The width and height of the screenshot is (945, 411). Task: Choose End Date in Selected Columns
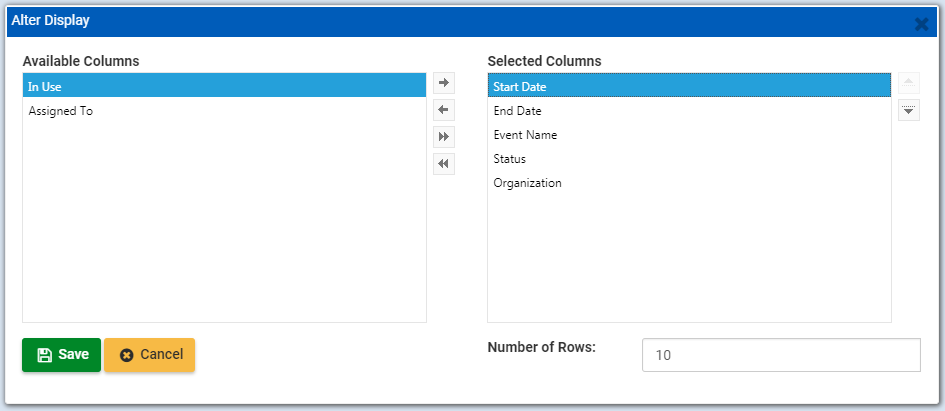[688, 111]
